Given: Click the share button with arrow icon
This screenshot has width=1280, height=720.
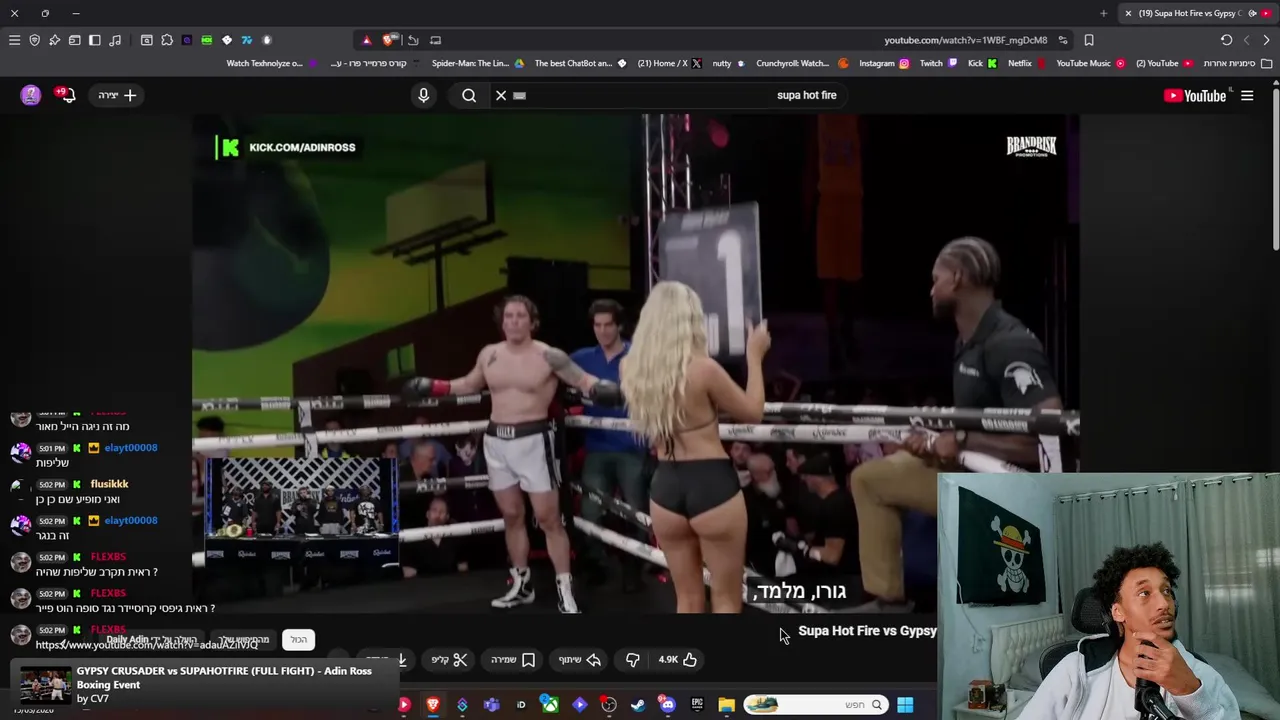Looking at the screenshot, I should click(580, 659).
